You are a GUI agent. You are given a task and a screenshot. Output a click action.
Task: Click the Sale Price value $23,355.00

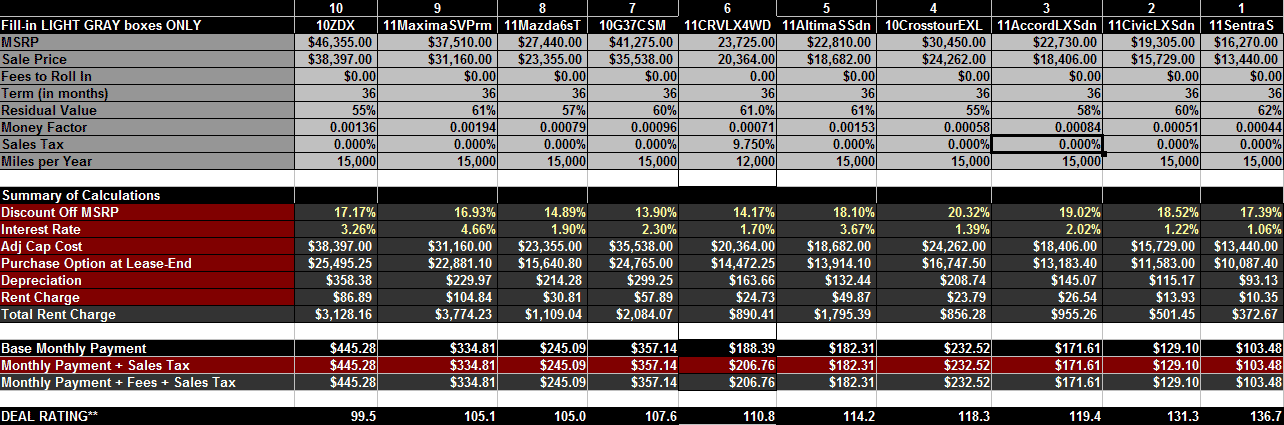click(x=541, y=59)
